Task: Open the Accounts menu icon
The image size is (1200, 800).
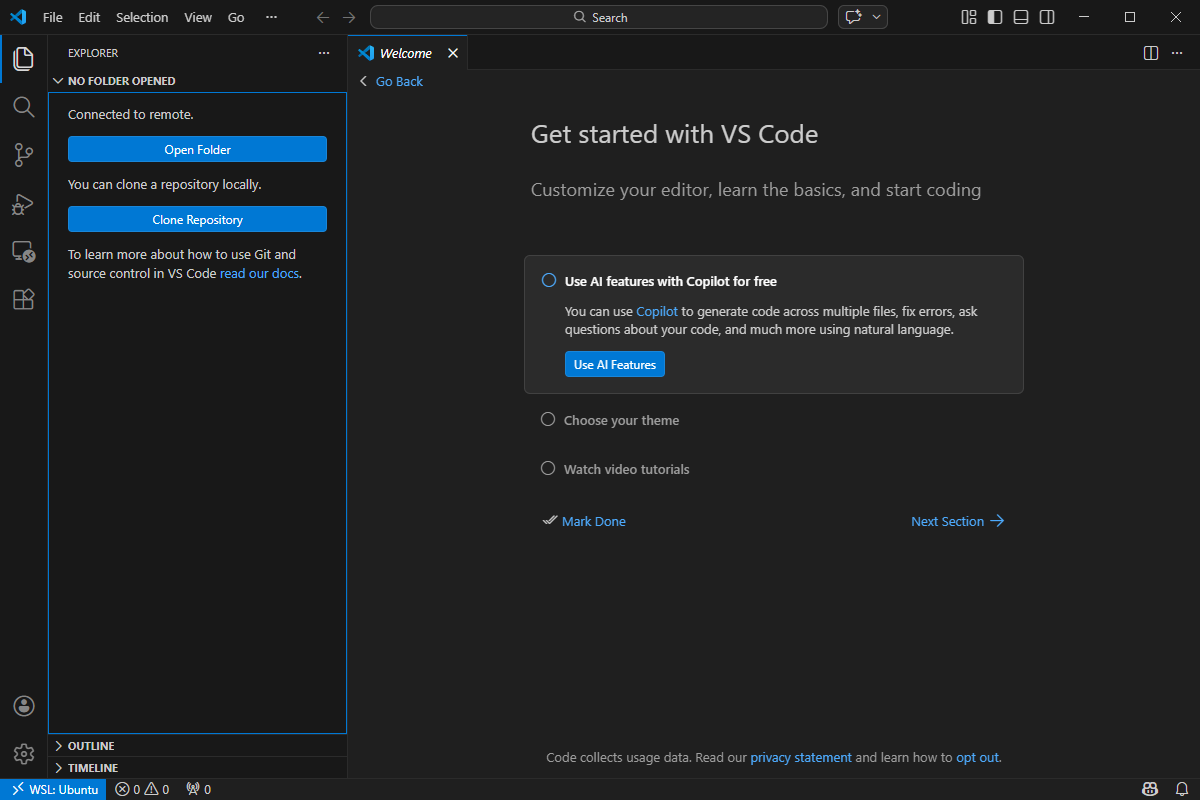Action: tap(24, 706)
